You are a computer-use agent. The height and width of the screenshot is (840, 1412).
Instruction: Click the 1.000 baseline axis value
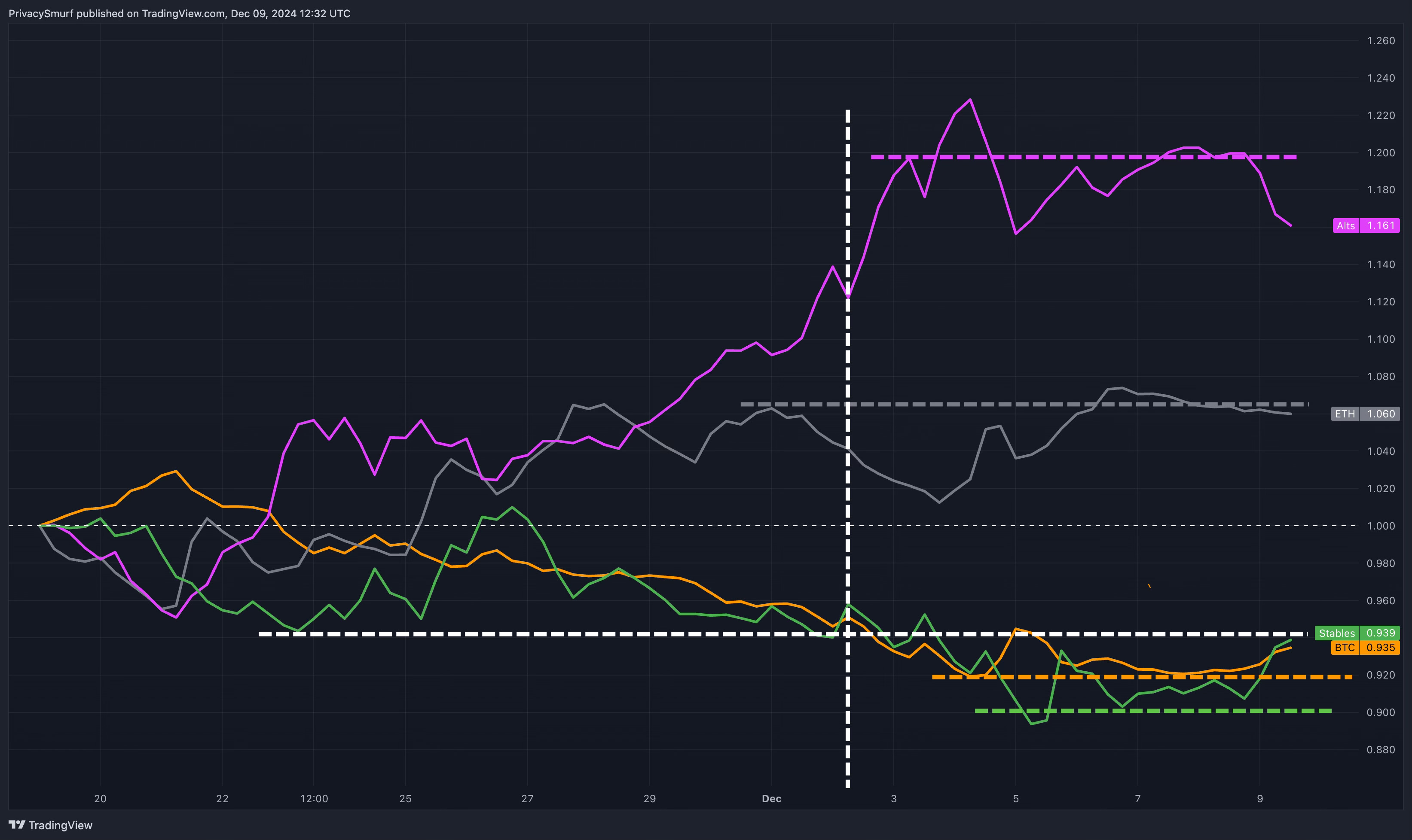(x=1381, y=526)
